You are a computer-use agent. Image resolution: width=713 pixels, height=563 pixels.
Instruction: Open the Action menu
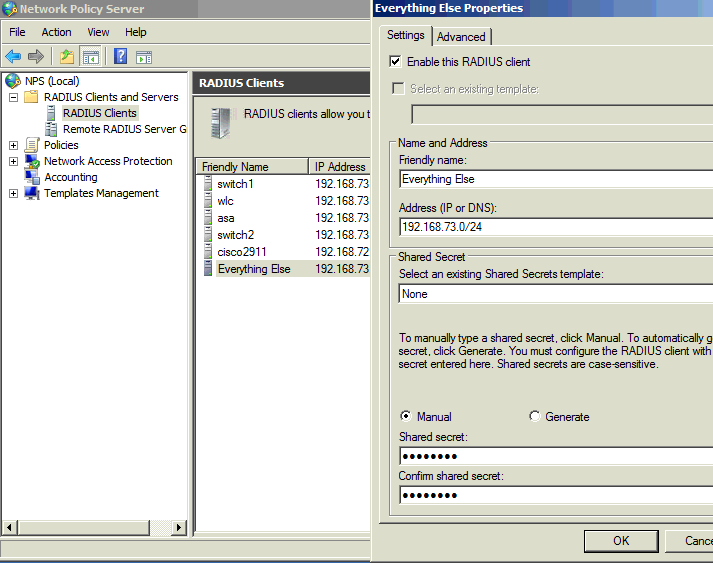[x=56, y=32]
